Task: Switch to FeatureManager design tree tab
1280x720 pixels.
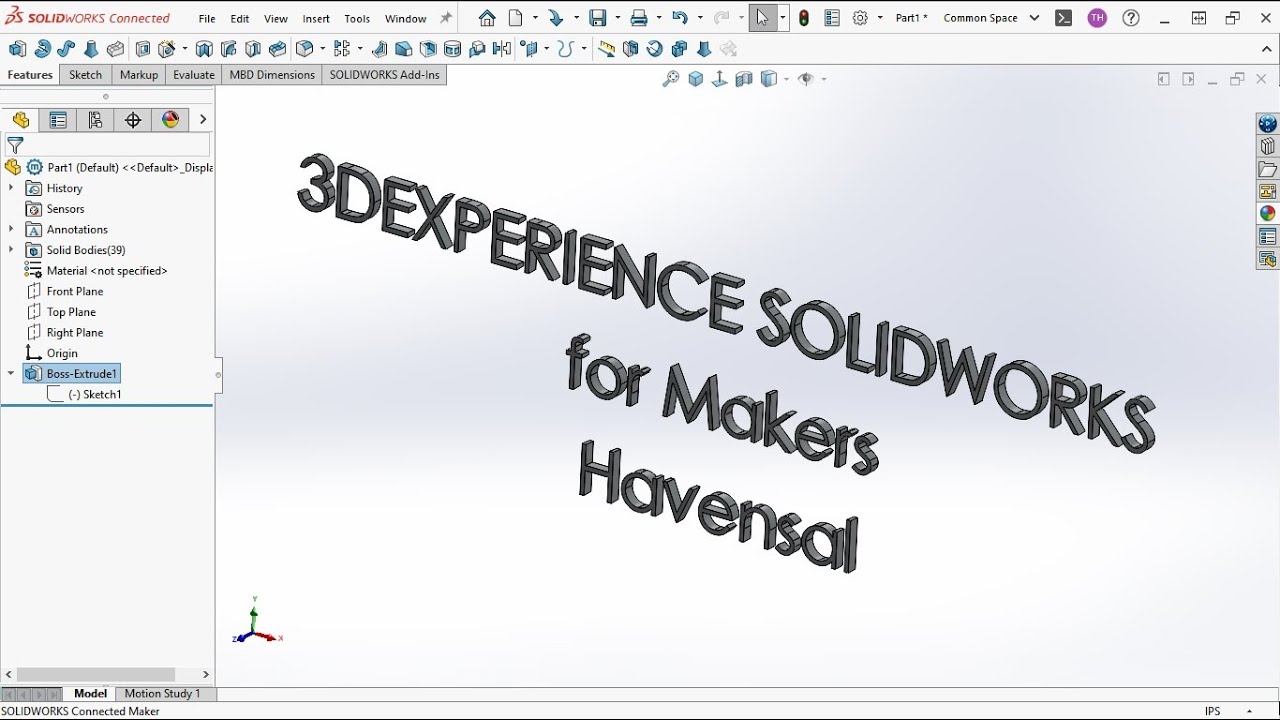Action: tap(21, 120)
